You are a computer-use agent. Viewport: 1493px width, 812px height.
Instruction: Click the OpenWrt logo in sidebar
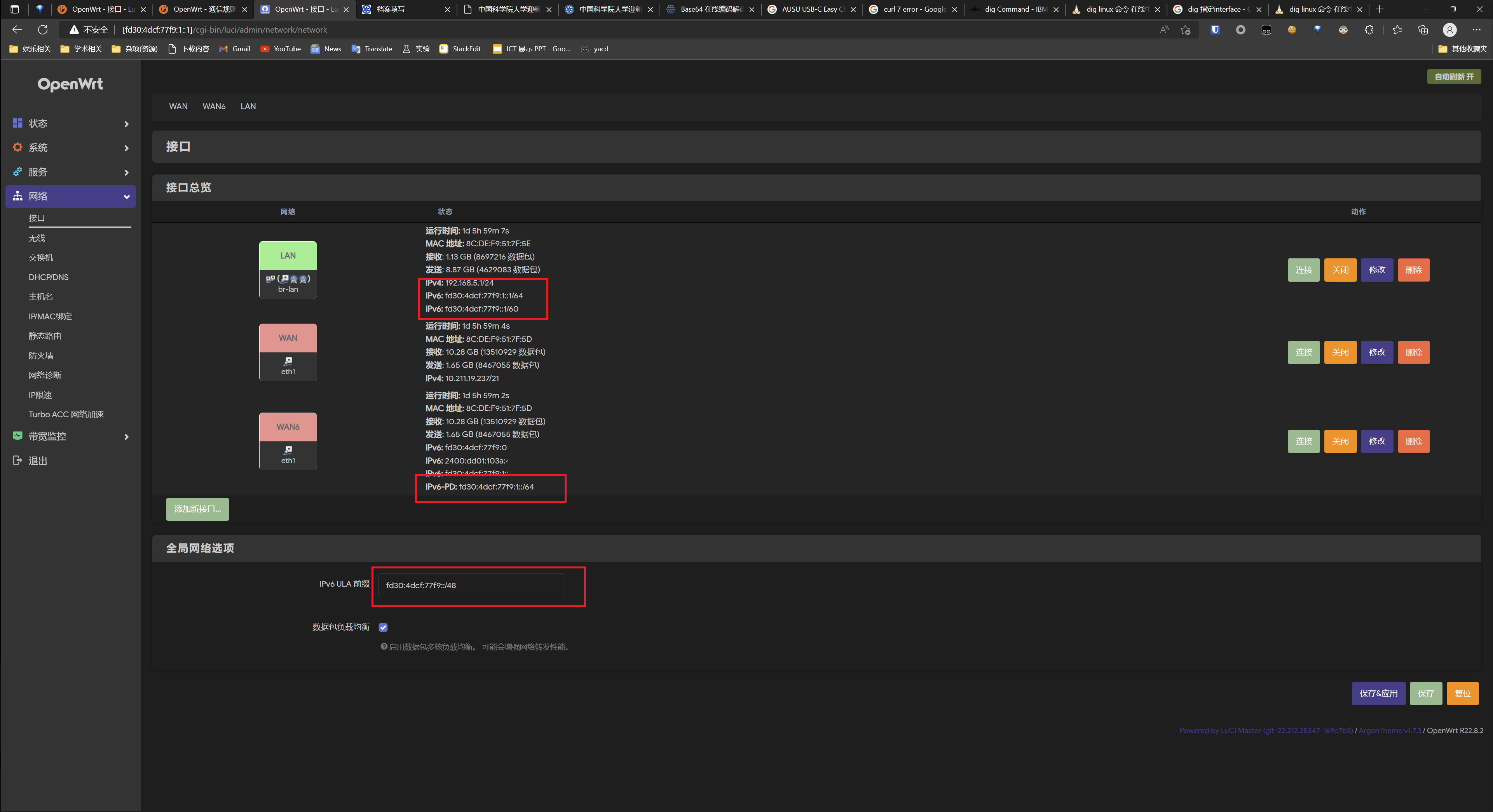(70, 84)
